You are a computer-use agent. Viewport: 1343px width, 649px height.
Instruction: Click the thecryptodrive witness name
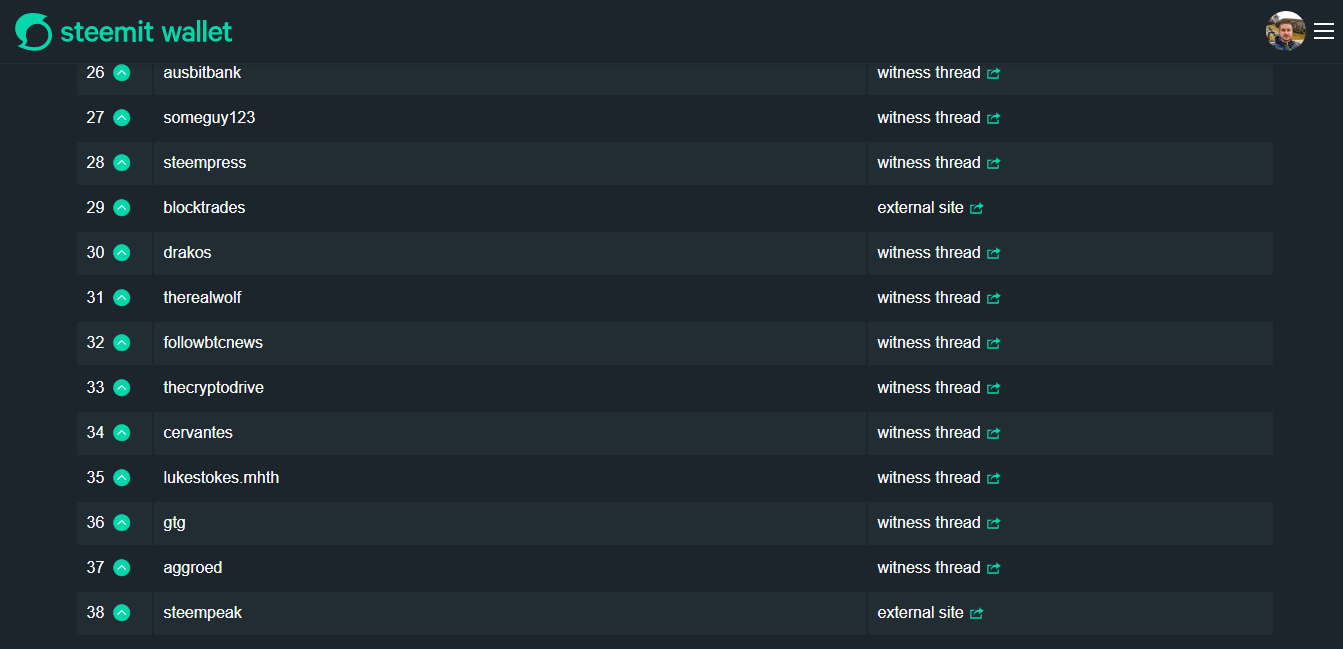(x=214, y=388)
